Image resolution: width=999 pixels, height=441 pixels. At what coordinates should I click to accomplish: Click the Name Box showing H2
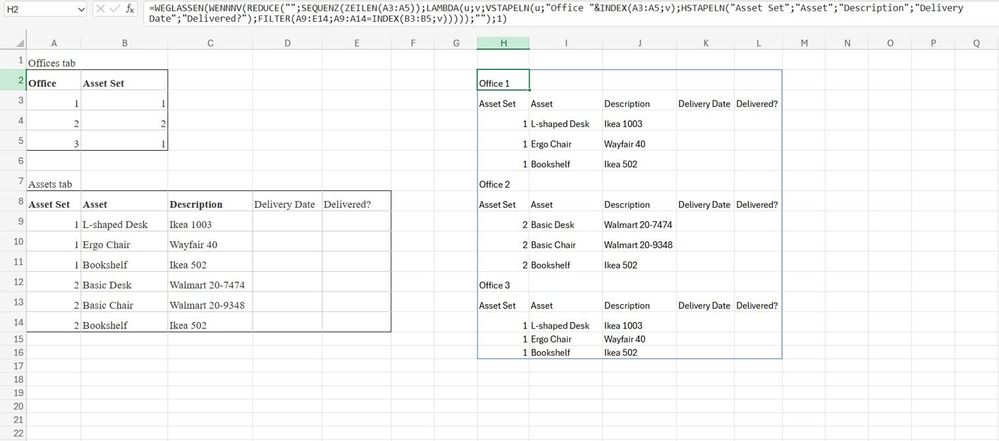tap(39, 10)
